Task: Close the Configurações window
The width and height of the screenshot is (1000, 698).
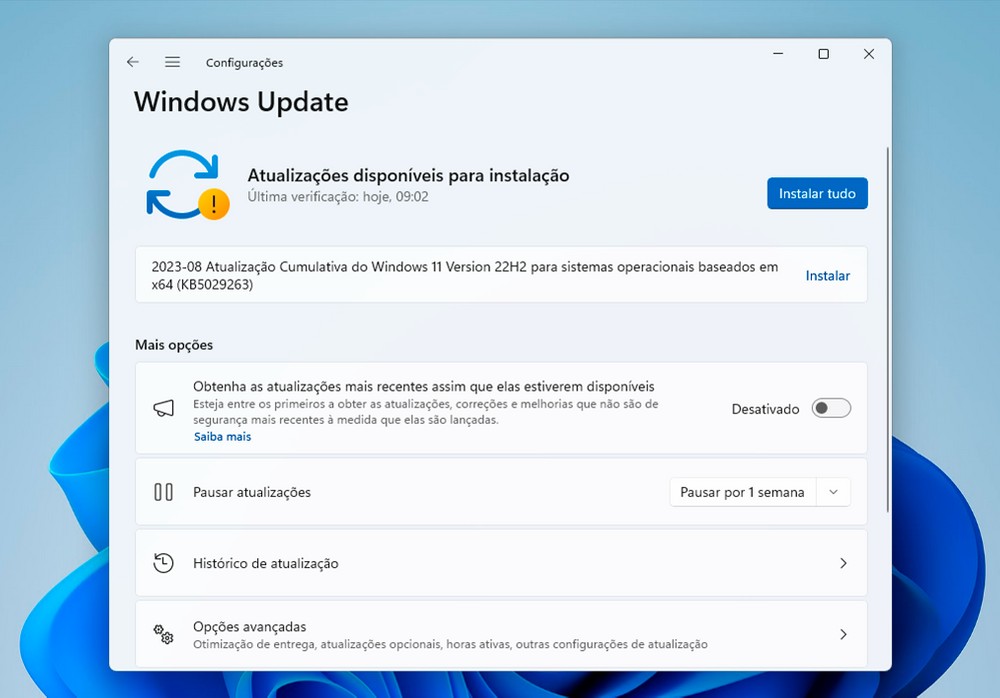Action: (x=868, y=54)
